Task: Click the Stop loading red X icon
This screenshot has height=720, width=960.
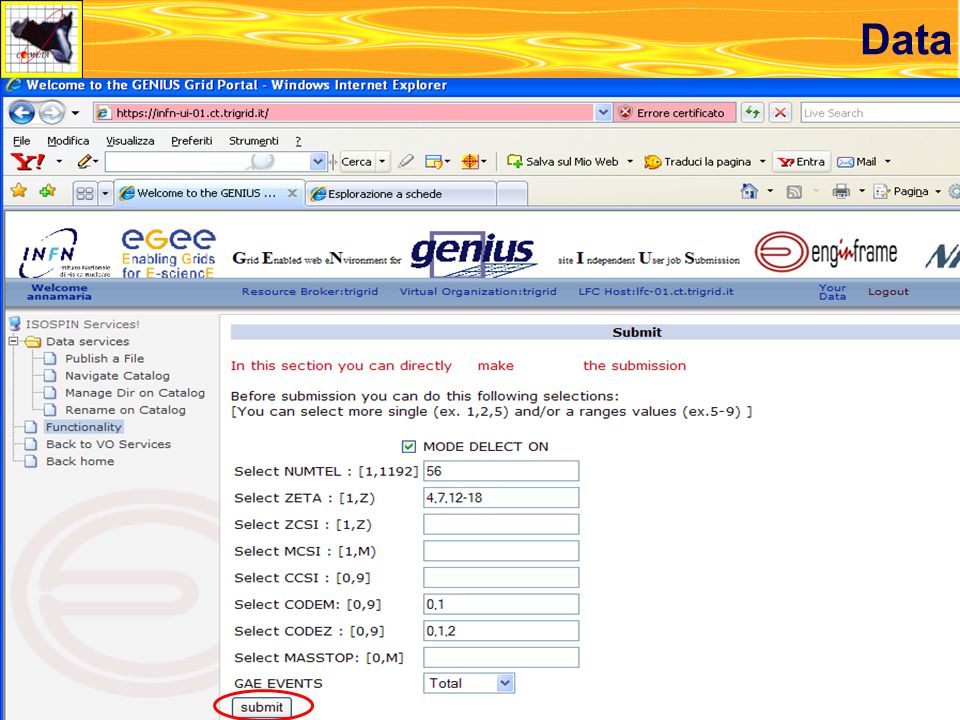Action: pyautogui.click(x=780, y=113)
